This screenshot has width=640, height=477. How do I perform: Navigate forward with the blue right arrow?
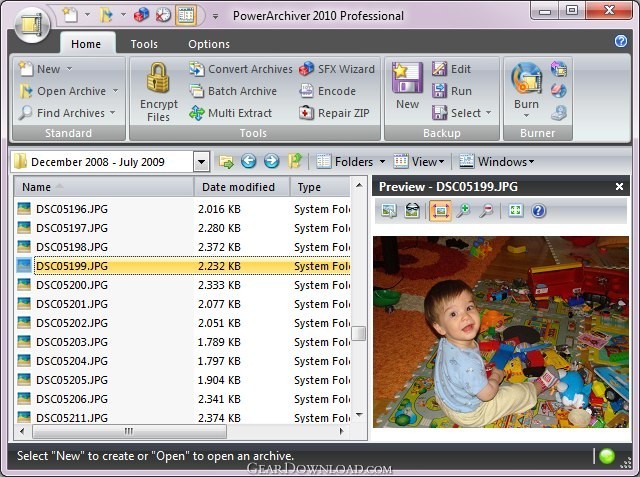271,161
